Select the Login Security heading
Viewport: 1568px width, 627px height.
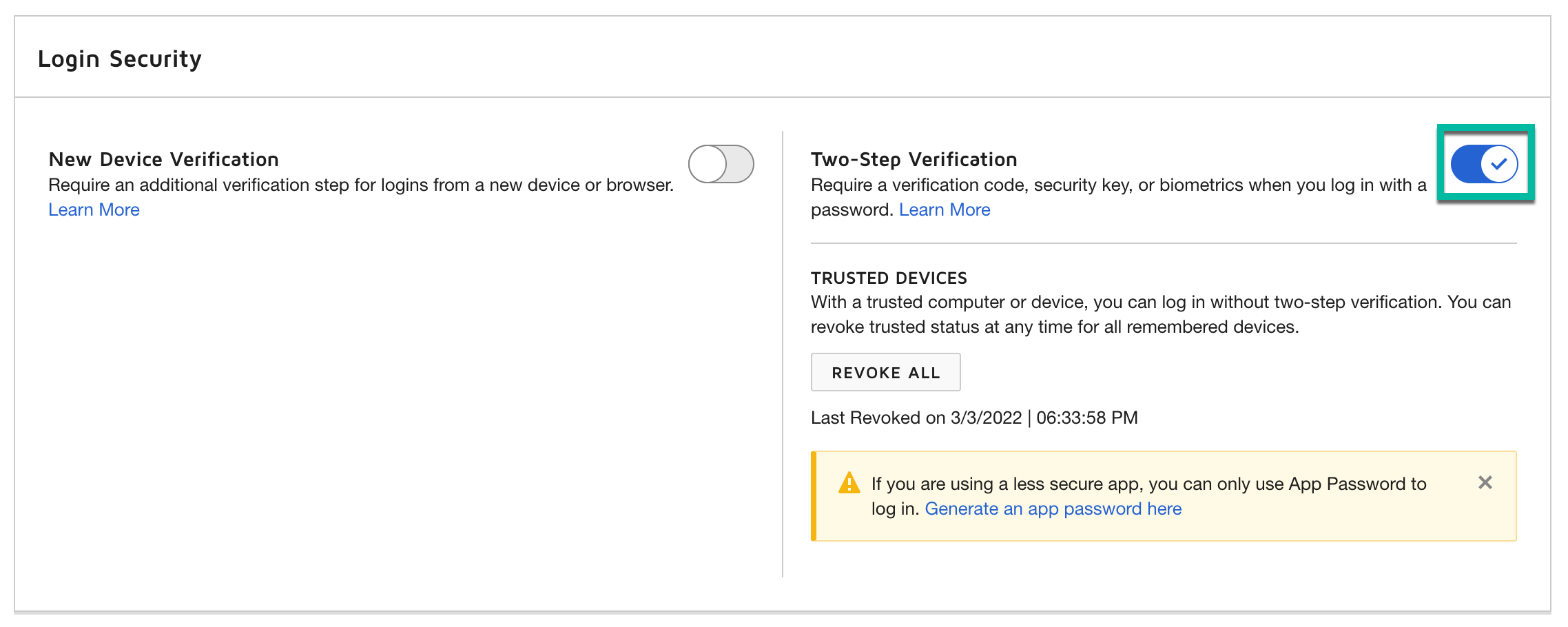click(121, 59)
